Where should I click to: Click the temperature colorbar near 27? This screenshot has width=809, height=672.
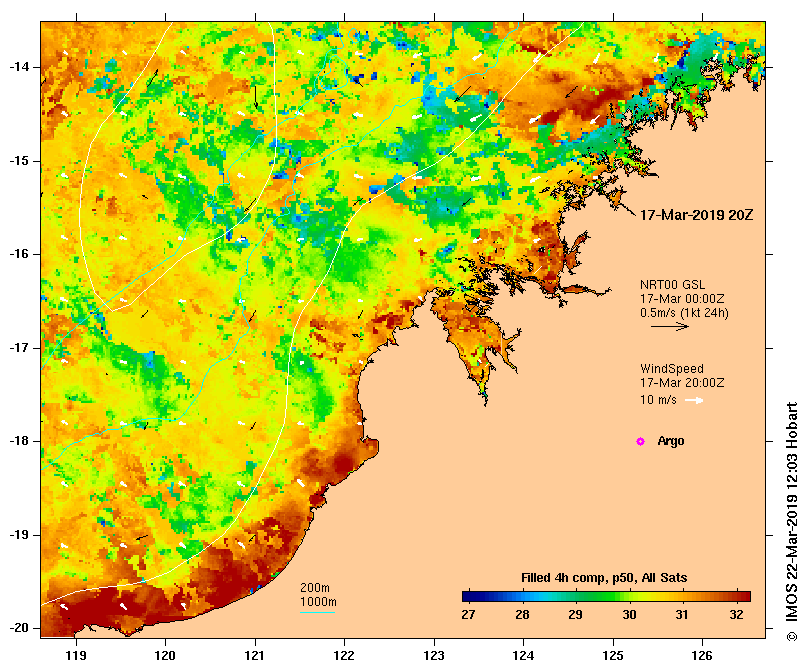(468, 597)
